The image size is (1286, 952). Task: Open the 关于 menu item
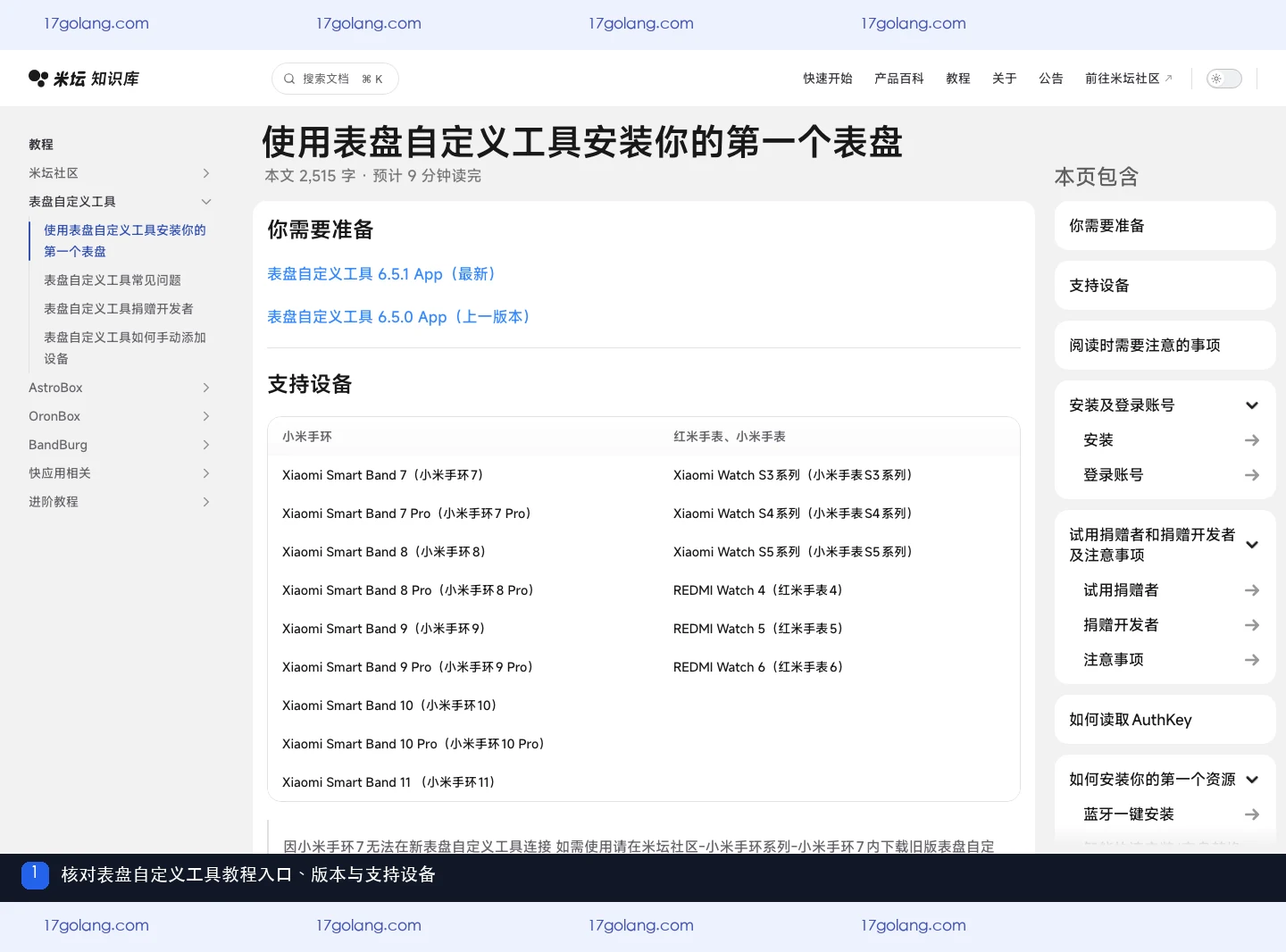click(x=1005, y=79)
